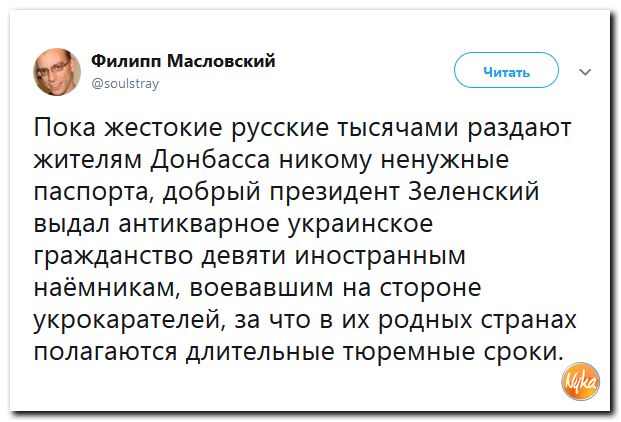Click the word гражданство in tweet

click(x=114, y=256)
